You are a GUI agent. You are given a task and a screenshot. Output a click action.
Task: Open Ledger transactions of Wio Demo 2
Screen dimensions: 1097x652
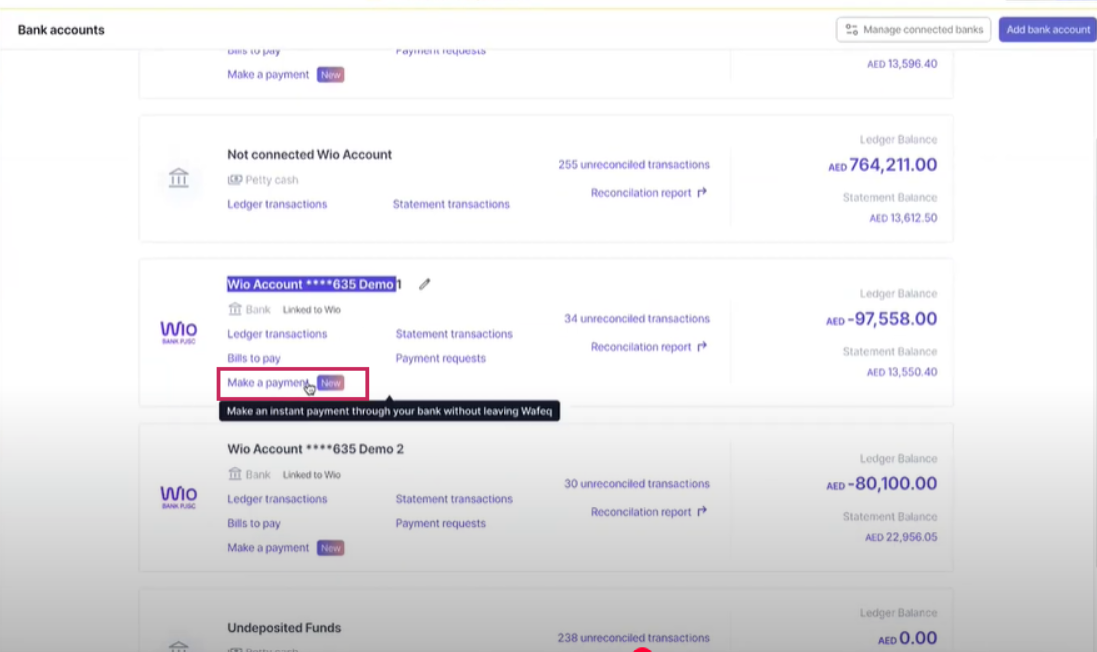(x=277, y=499)
